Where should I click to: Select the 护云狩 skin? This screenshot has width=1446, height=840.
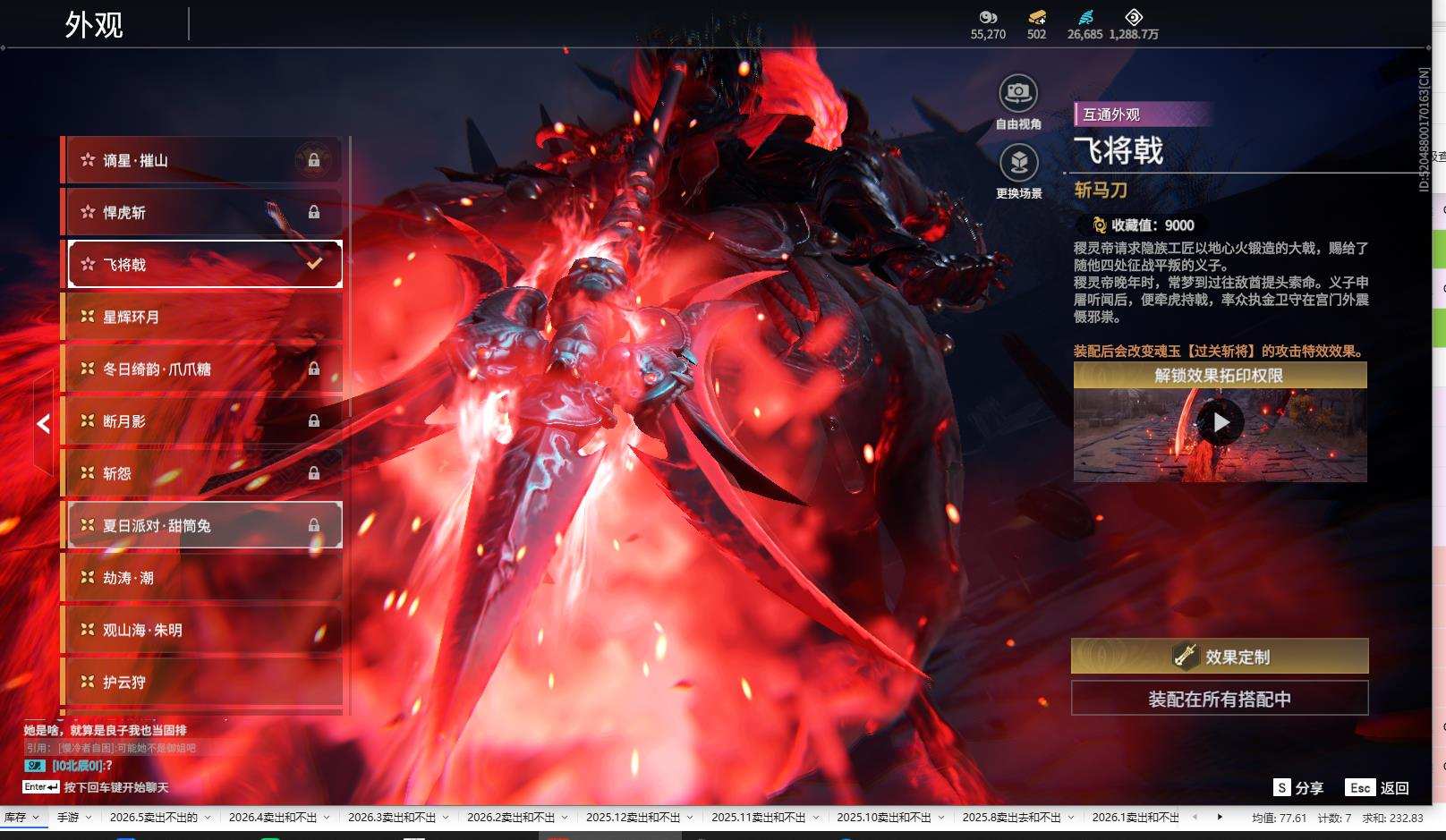[205, 682]
